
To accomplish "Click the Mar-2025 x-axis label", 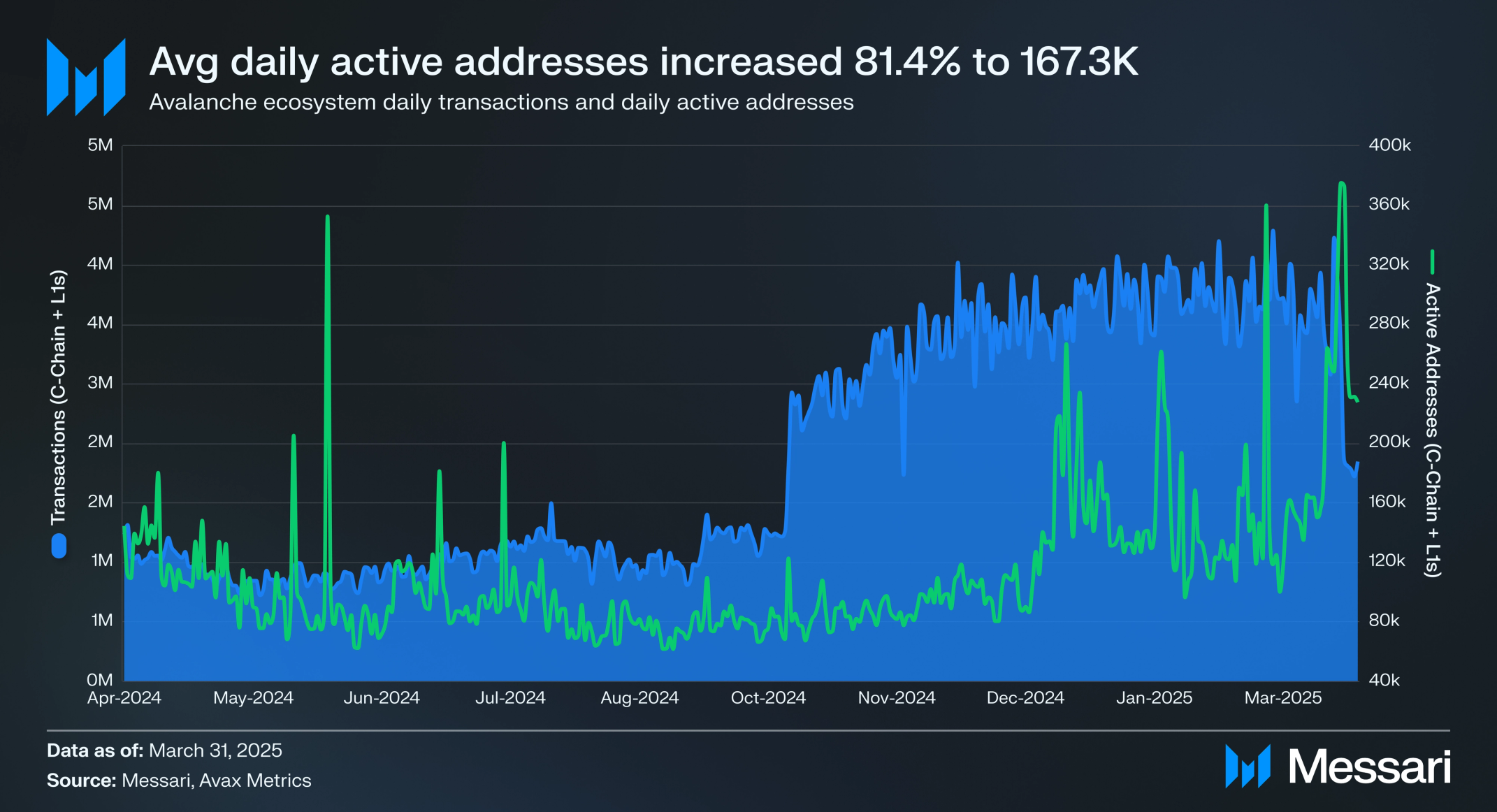I will [x=1283, y=697].
